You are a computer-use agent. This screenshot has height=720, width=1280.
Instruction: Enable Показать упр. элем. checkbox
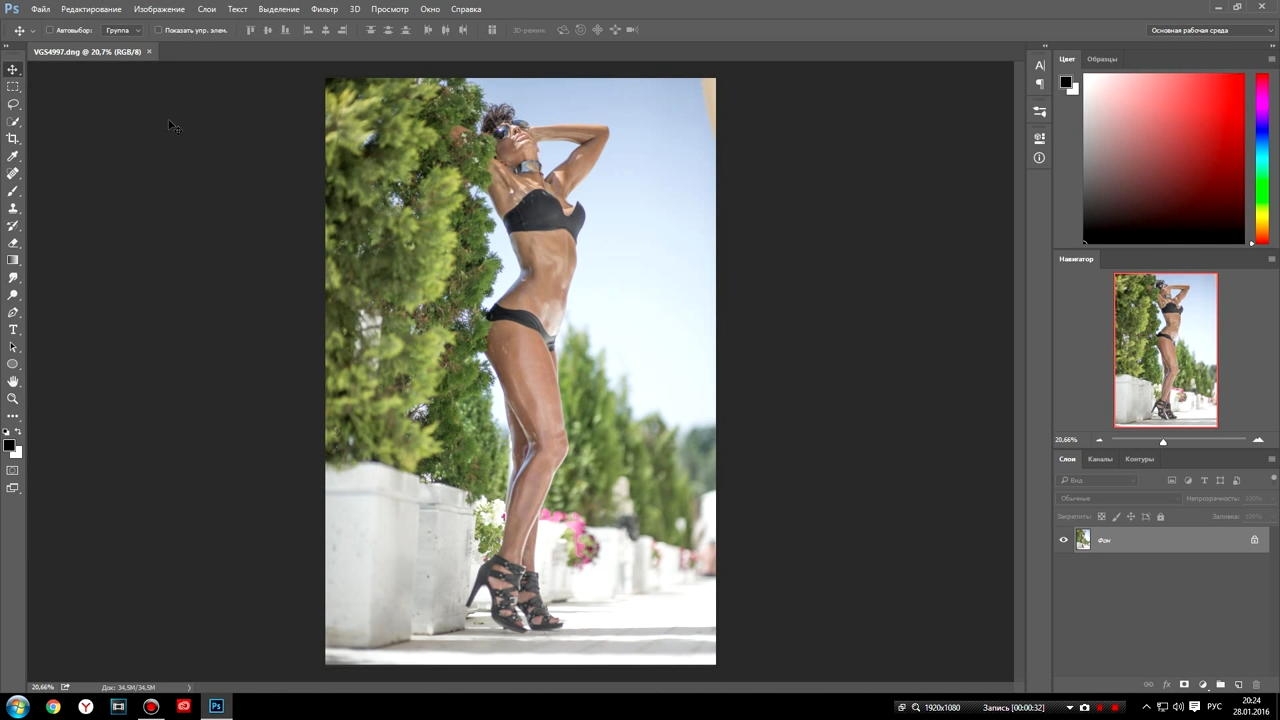(x=158, y=30)
